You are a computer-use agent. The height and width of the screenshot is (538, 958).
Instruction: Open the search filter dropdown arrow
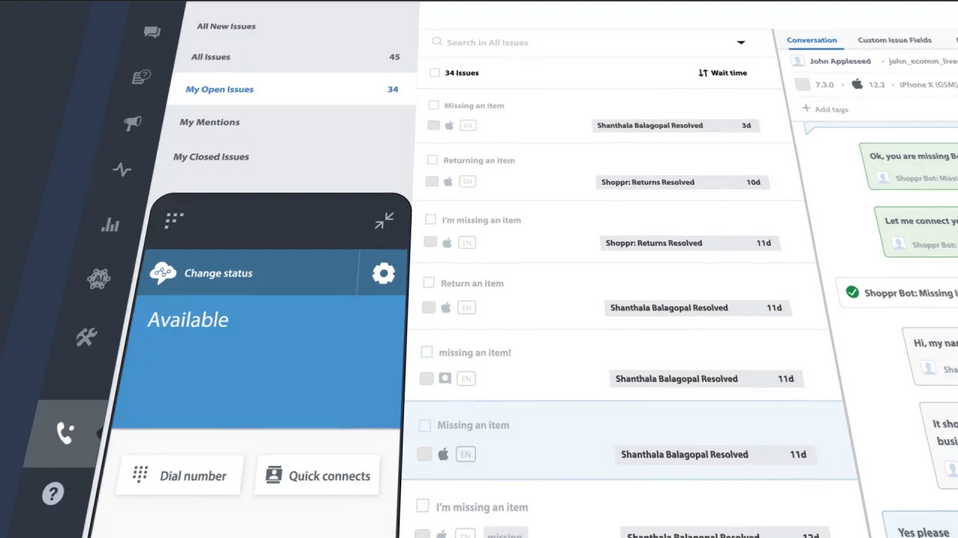(x=740, y=42)
